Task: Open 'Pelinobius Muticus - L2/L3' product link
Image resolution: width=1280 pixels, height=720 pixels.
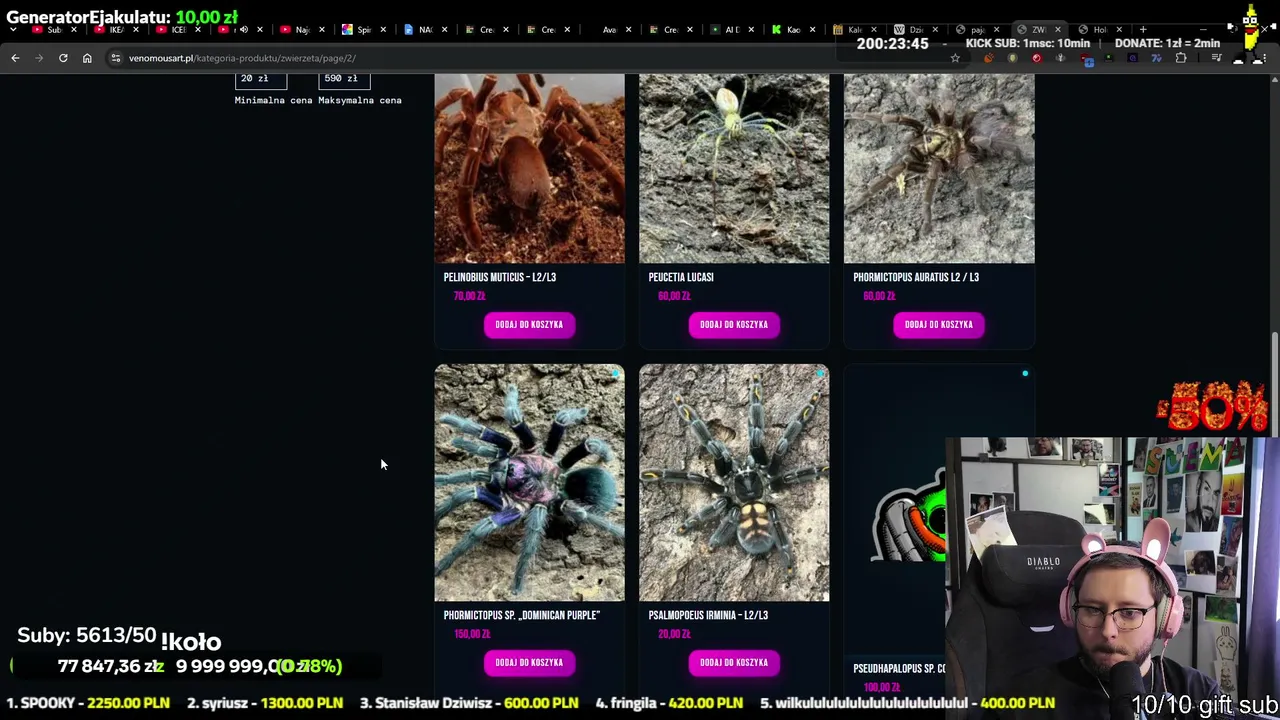Action: click(499, 278)
